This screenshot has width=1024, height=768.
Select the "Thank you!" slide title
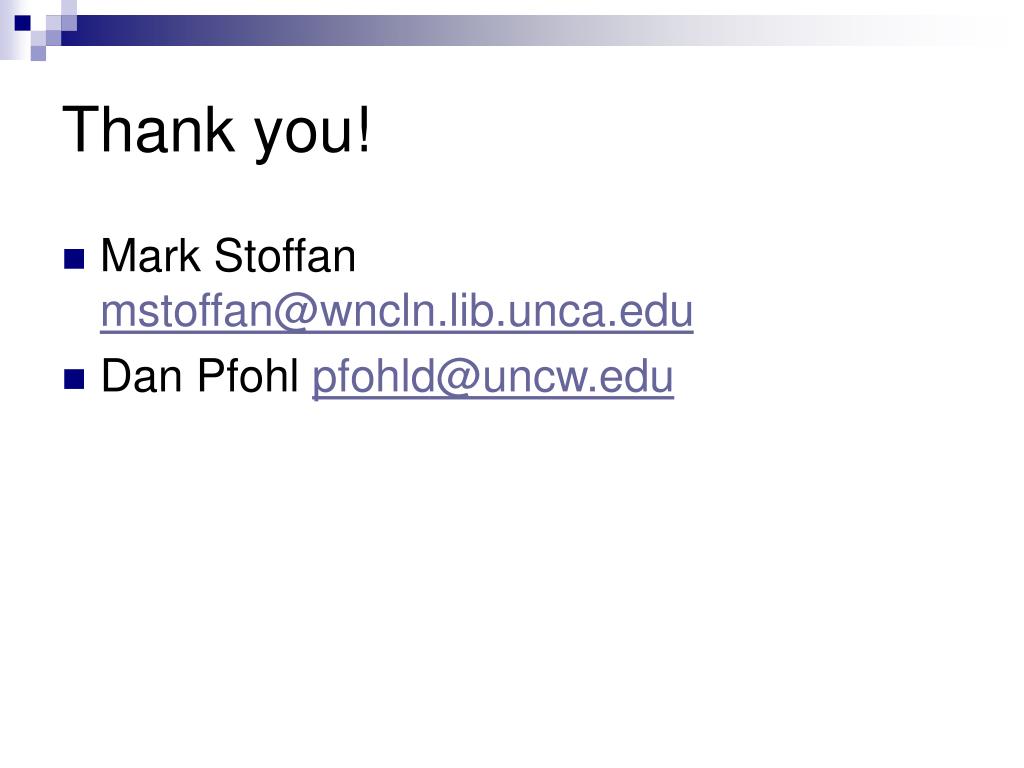click(x=217, y=131)
